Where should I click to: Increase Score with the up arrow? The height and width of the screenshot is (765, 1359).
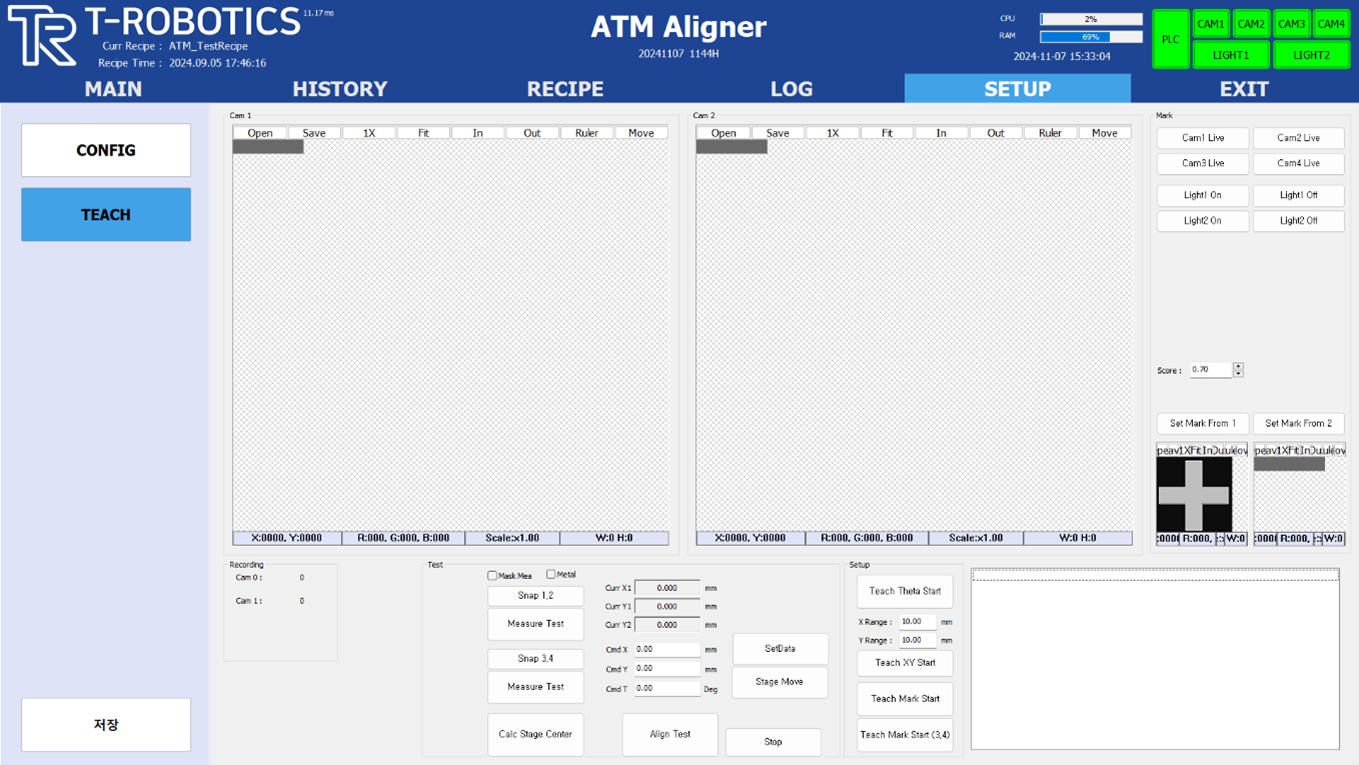click(1238, 366)
